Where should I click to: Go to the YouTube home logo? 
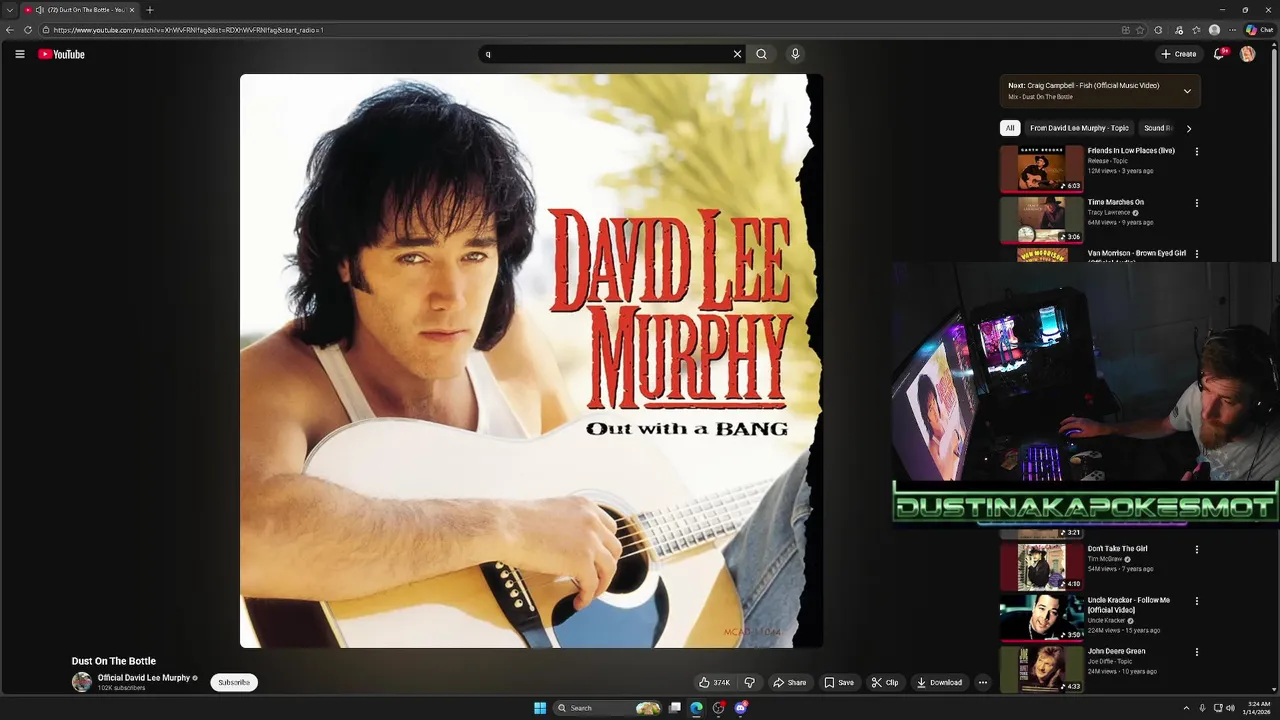coord(61,54)
